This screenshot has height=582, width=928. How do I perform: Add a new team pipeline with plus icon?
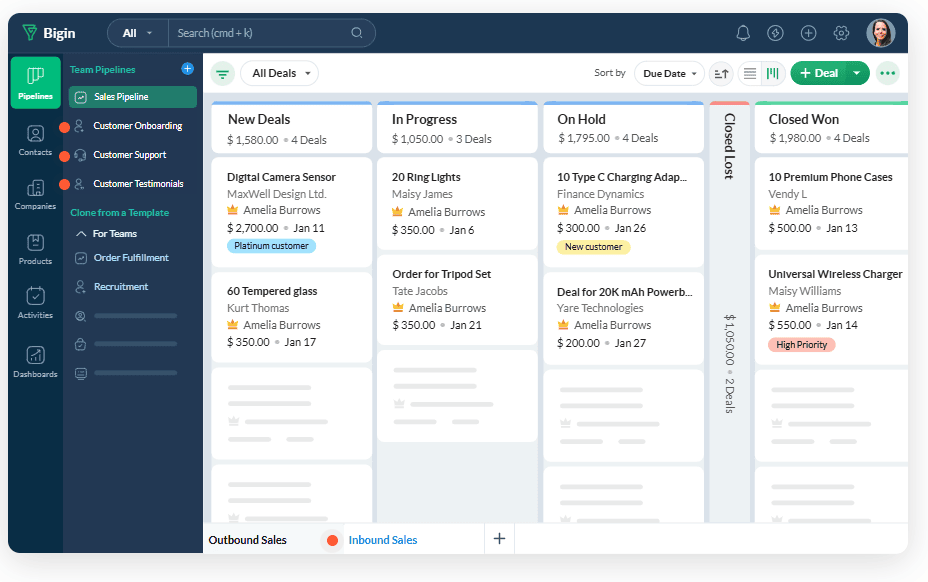pos(188,69)
